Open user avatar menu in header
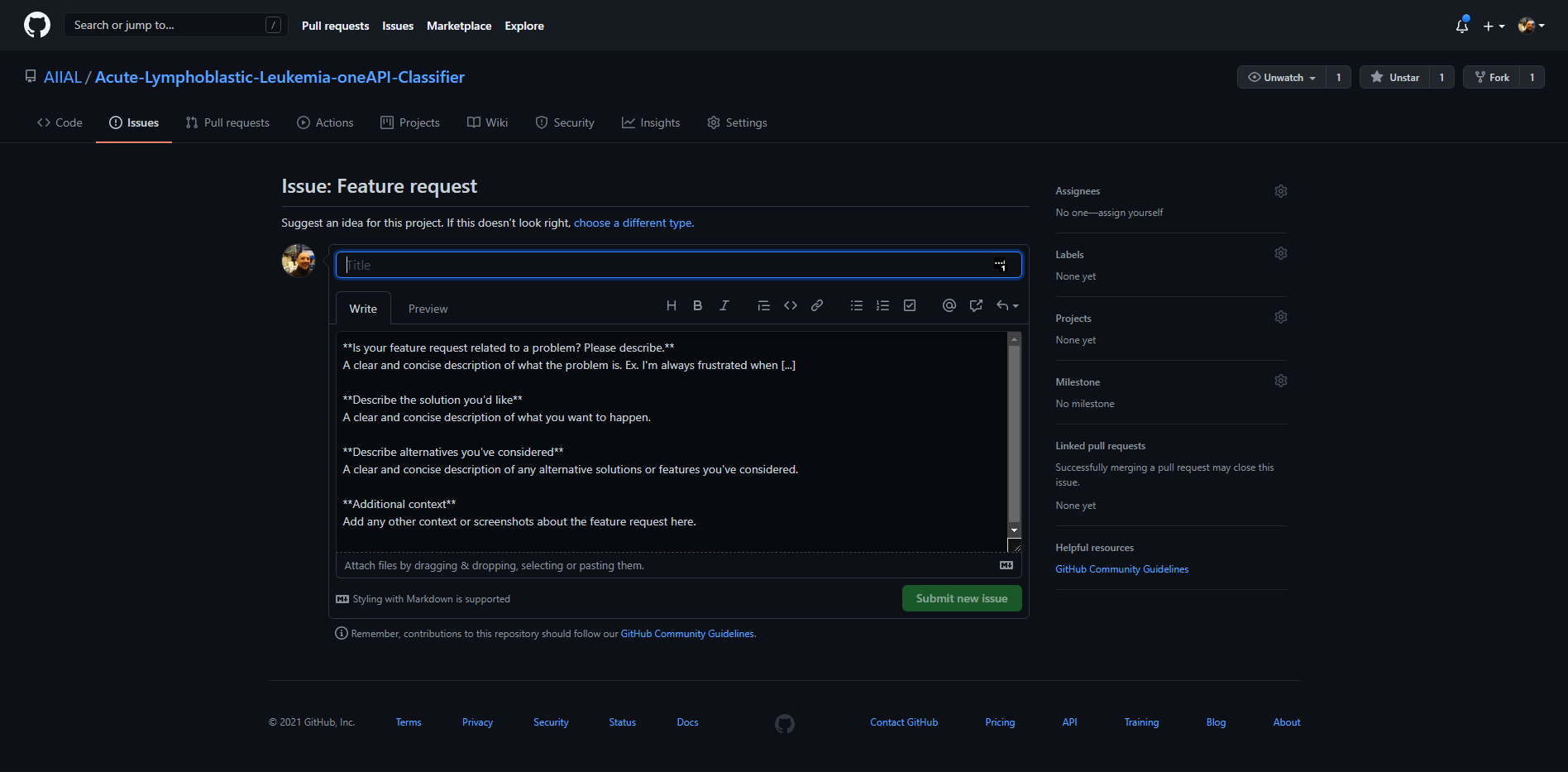The image size is (1568, 772). [x=1531, y=26]
